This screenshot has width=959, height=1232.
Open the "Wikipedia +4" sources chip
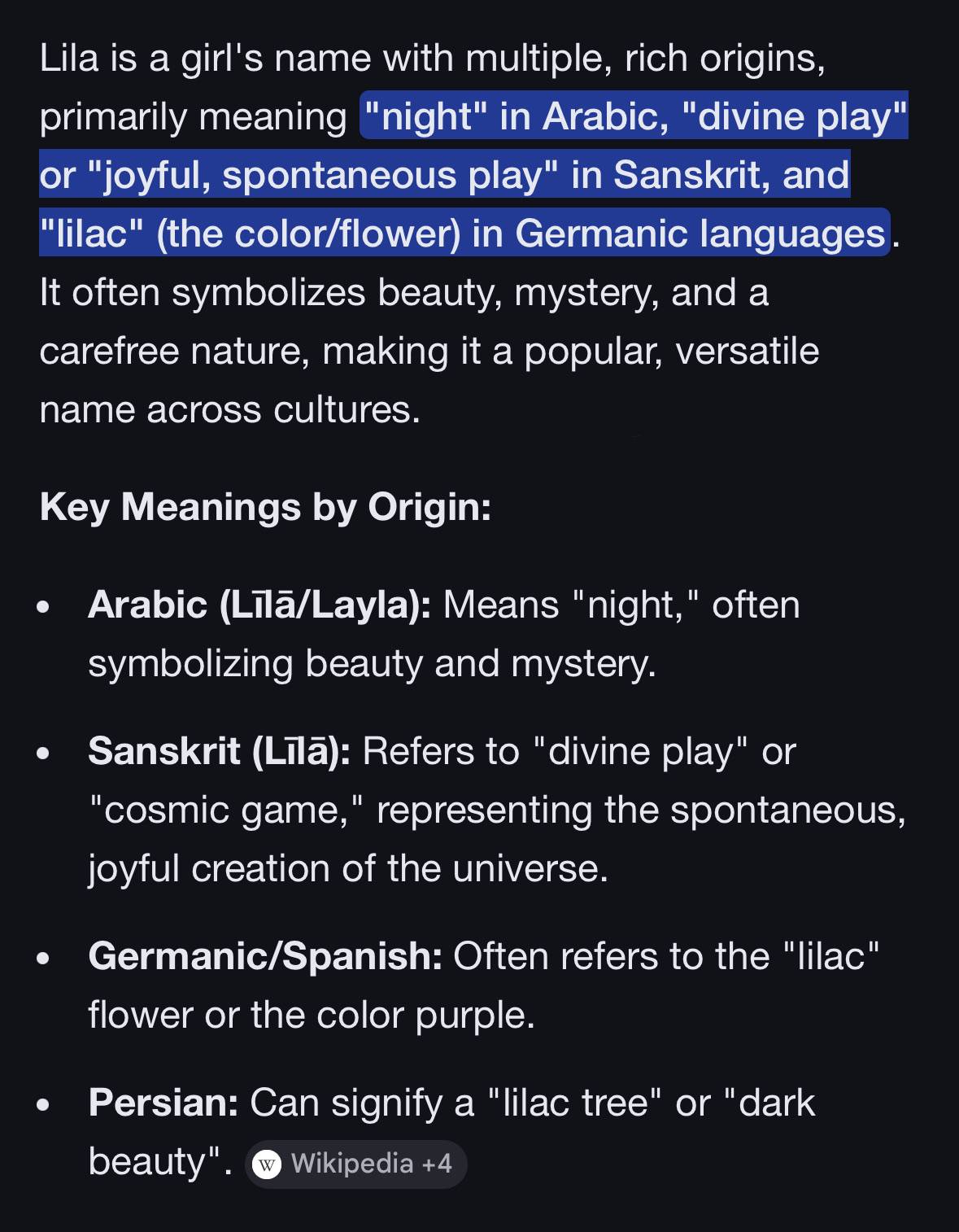click(x=356, y=1164)
